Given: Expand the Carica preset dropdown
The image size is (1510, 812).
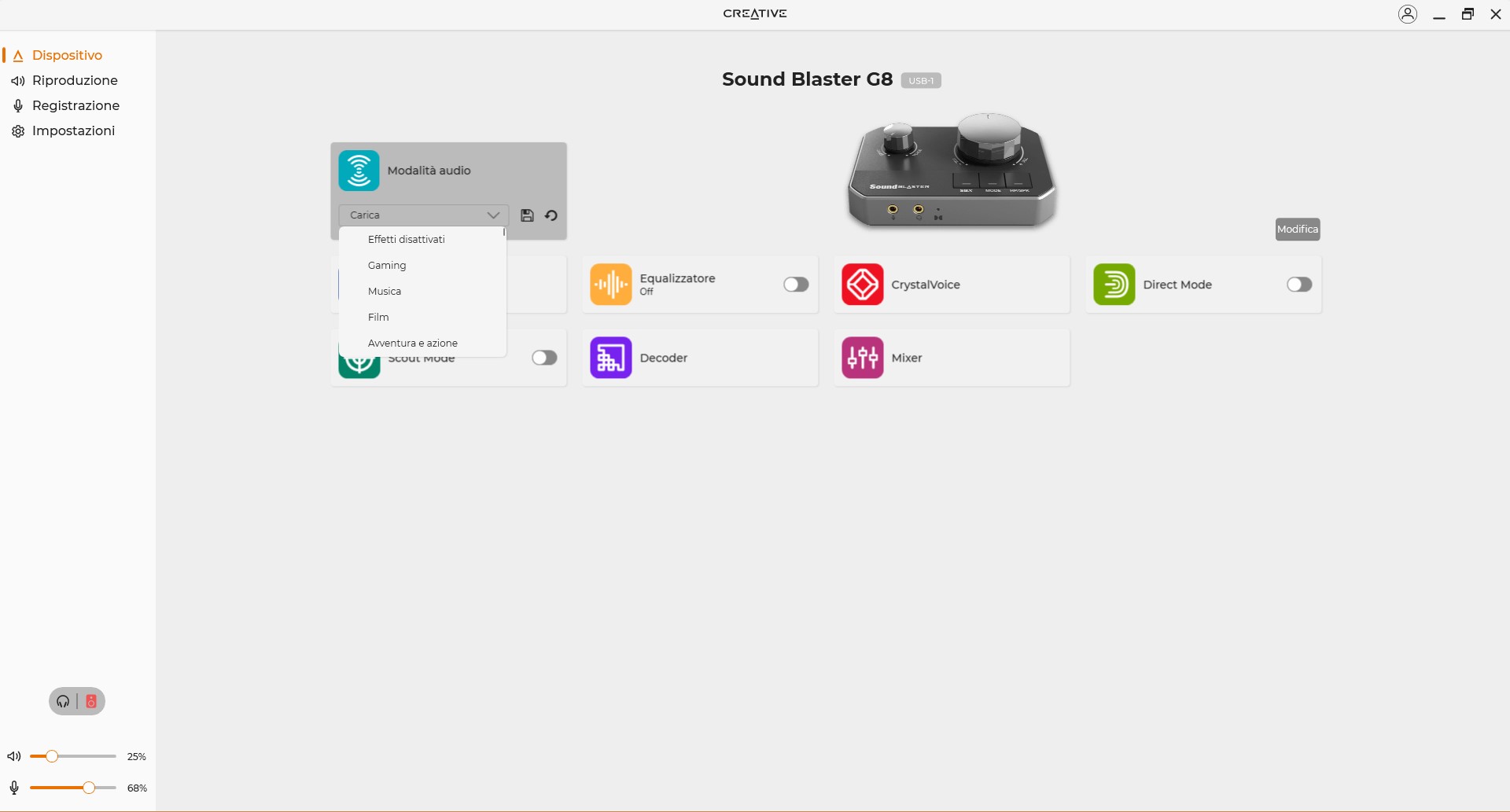Looking at the screenshot, I should tap(423, 215).
